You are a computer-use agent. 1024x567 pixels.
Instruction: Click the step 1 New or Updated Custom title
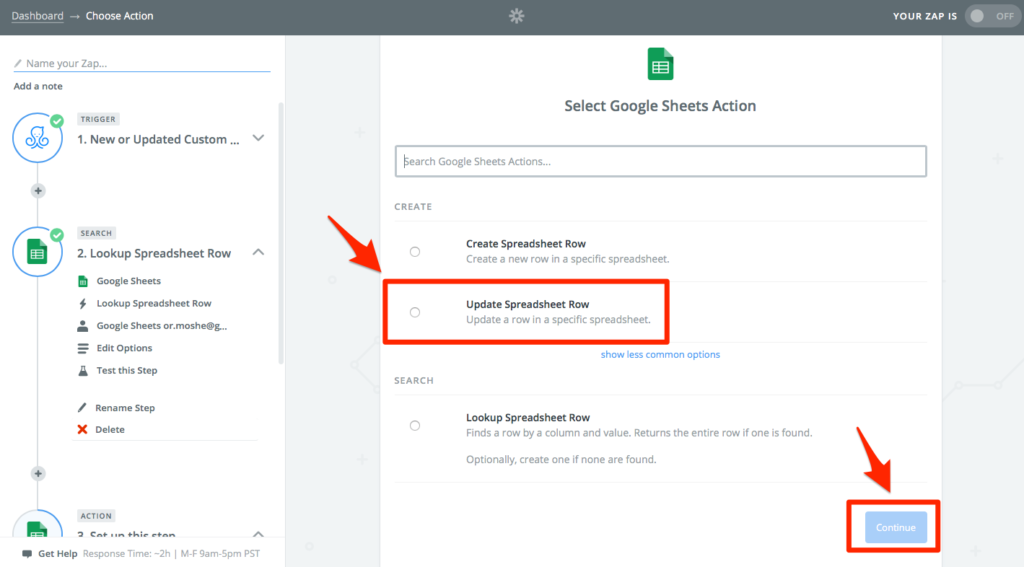[158, 139]
